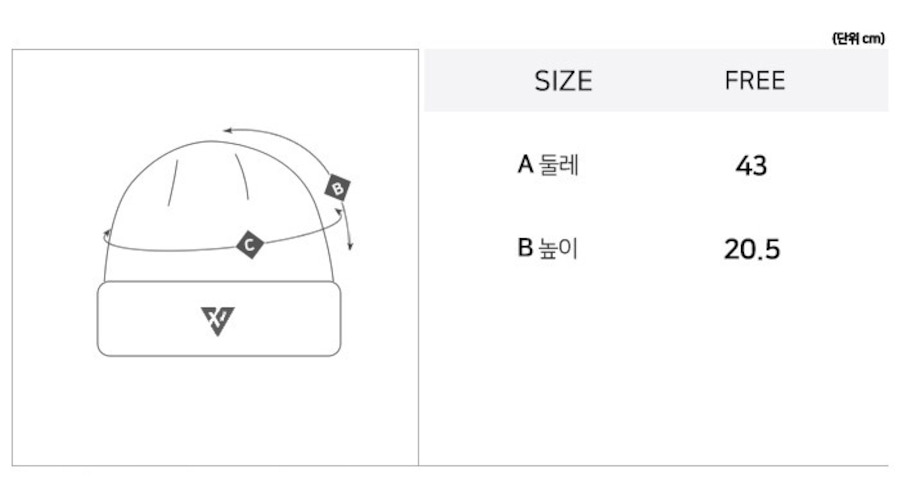Click the B diamond marker on diagram
The width and height of the screenshot is (900, 478).
click(x=338, y=188)
